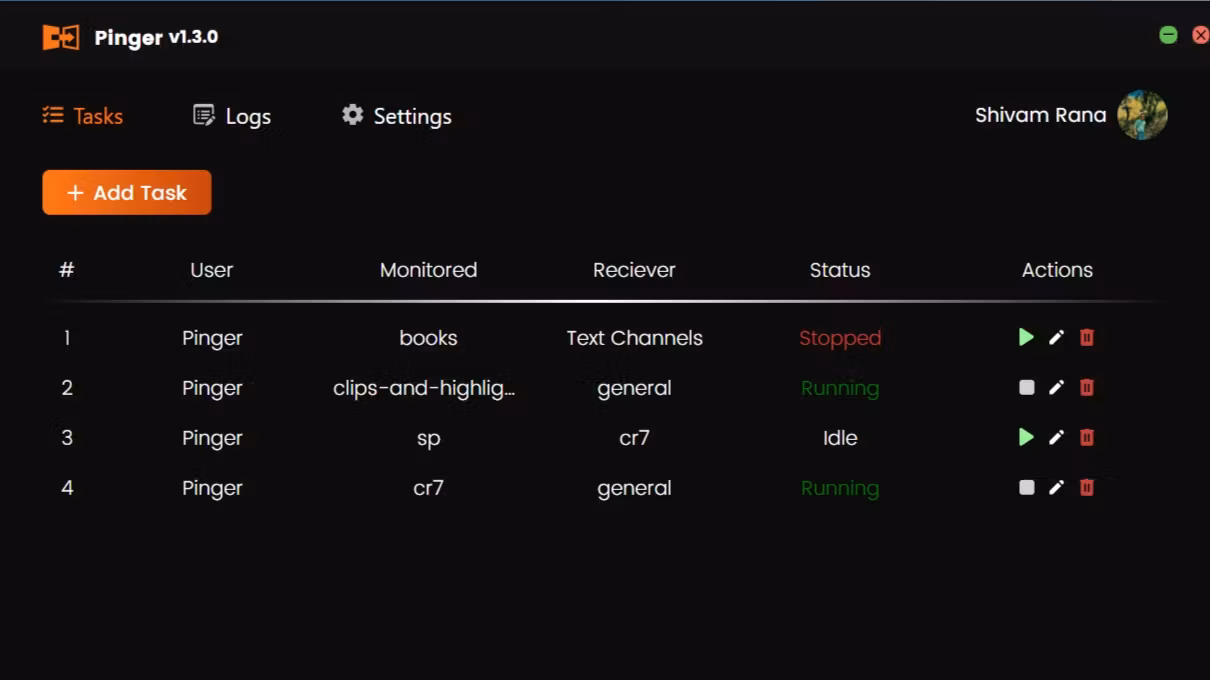Click the Pinger app logo
The image size is (1210, 680).
pos(61,38)
